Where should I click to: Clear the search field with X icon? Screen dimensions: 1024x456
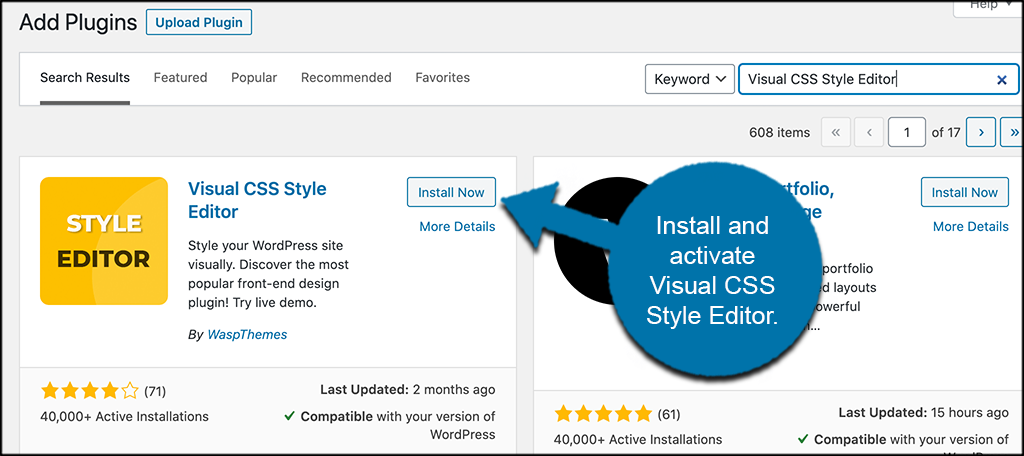click(x=1002, y=80)
